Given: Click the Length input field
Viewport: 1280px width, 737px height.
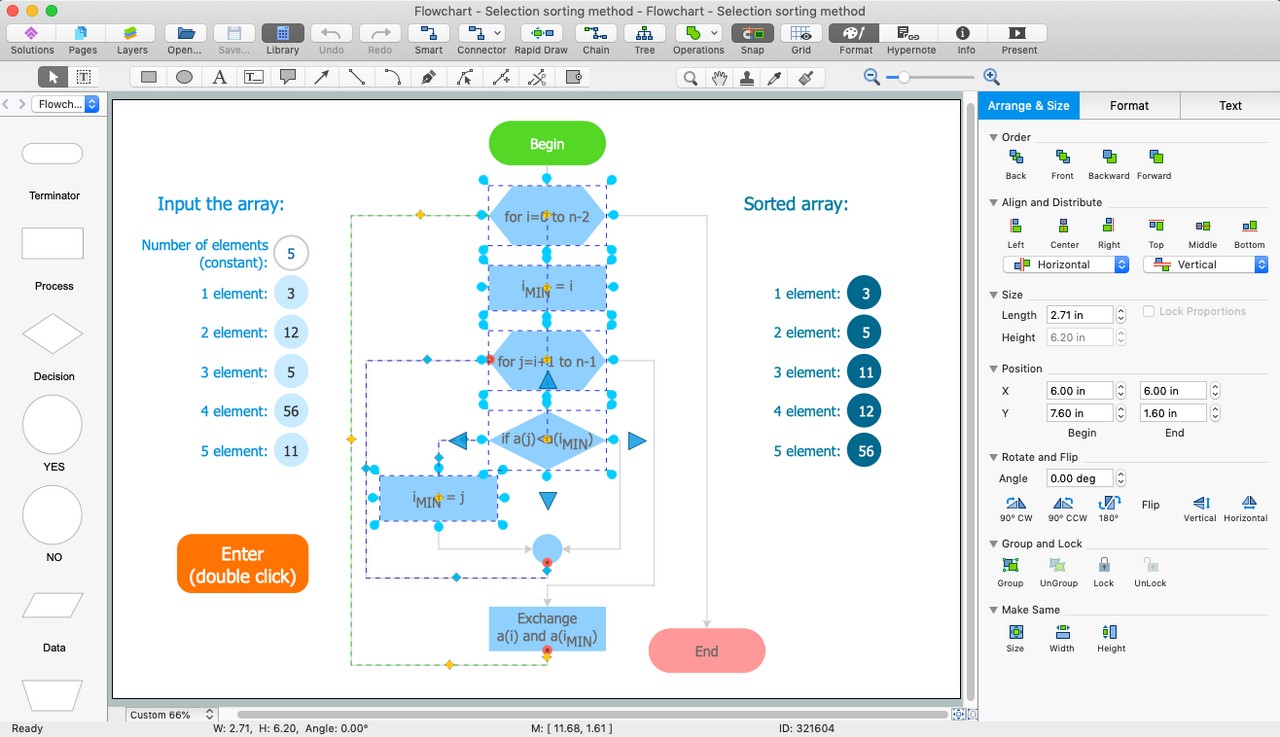Looking at the screenshot, I should tap(1079, 315).
